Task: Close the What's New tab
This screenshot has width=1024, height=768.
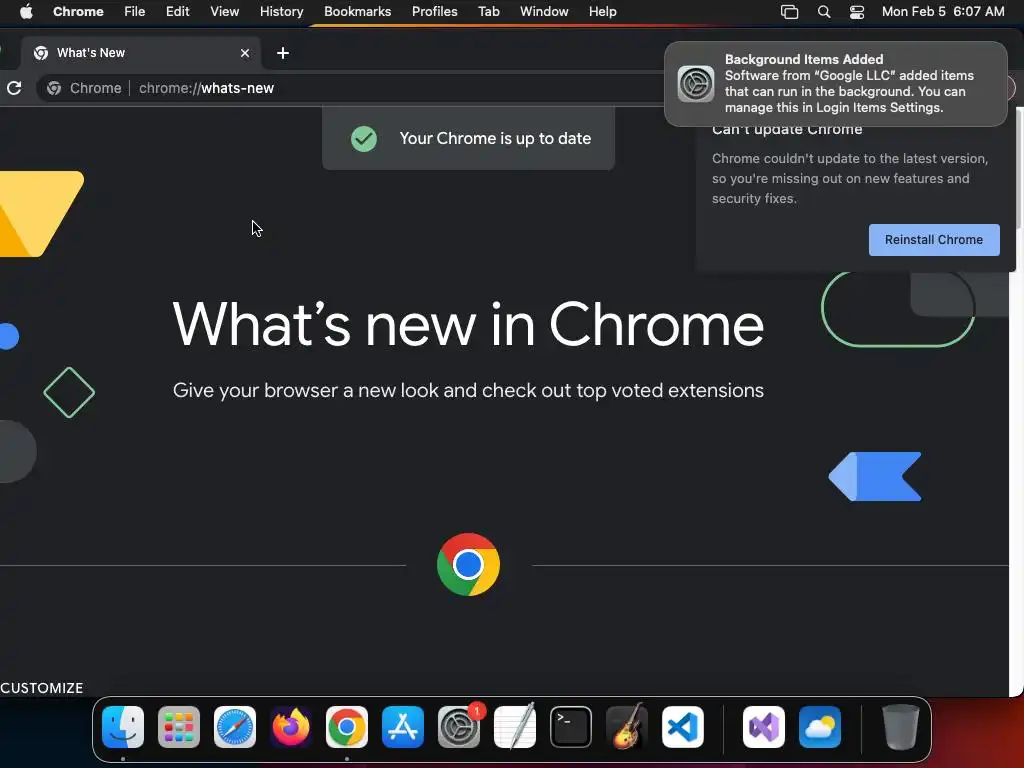Action: coord(245,53)
